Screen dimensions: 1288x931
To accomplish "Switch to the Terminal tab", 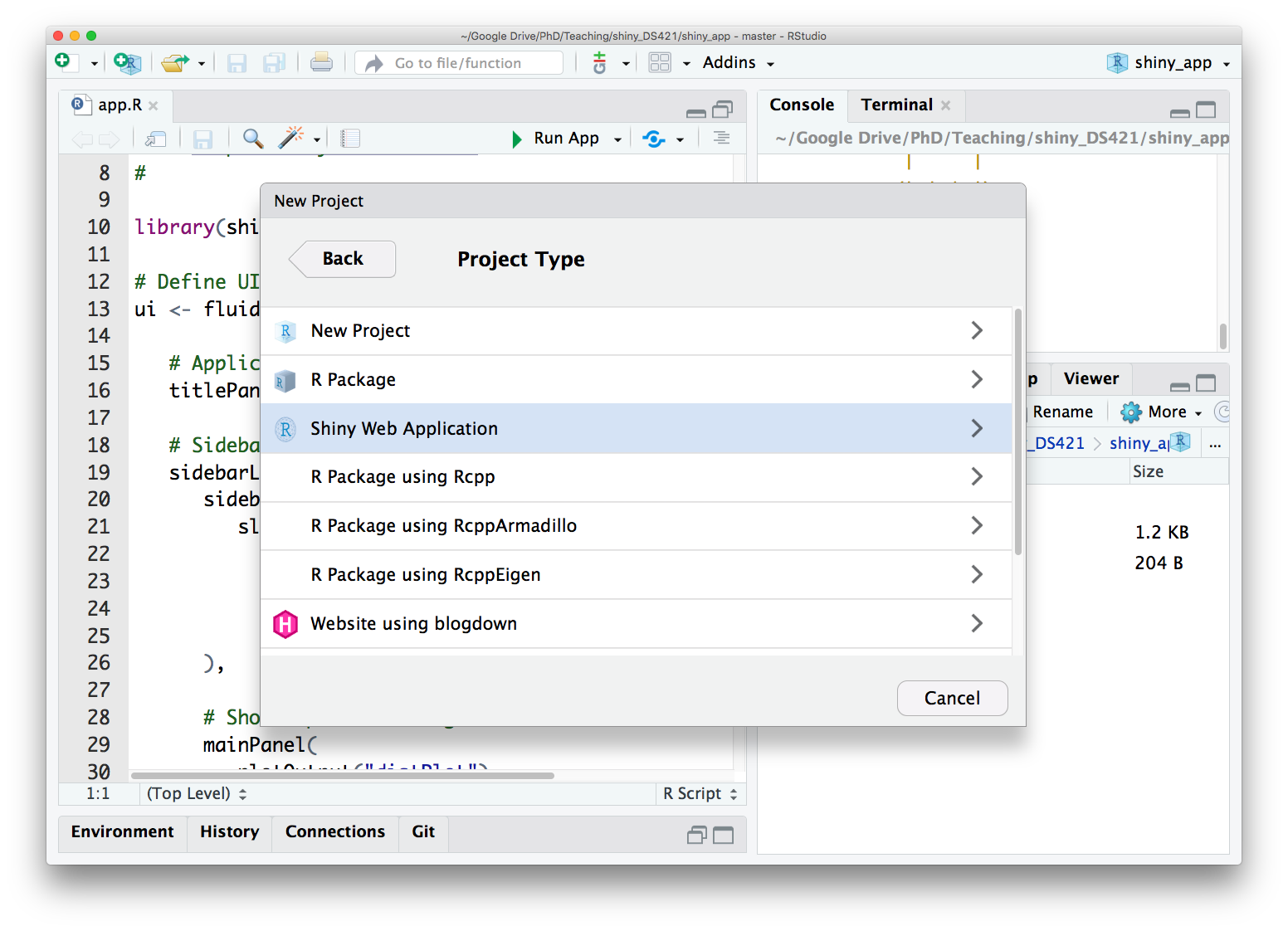I will click(896, 105).
